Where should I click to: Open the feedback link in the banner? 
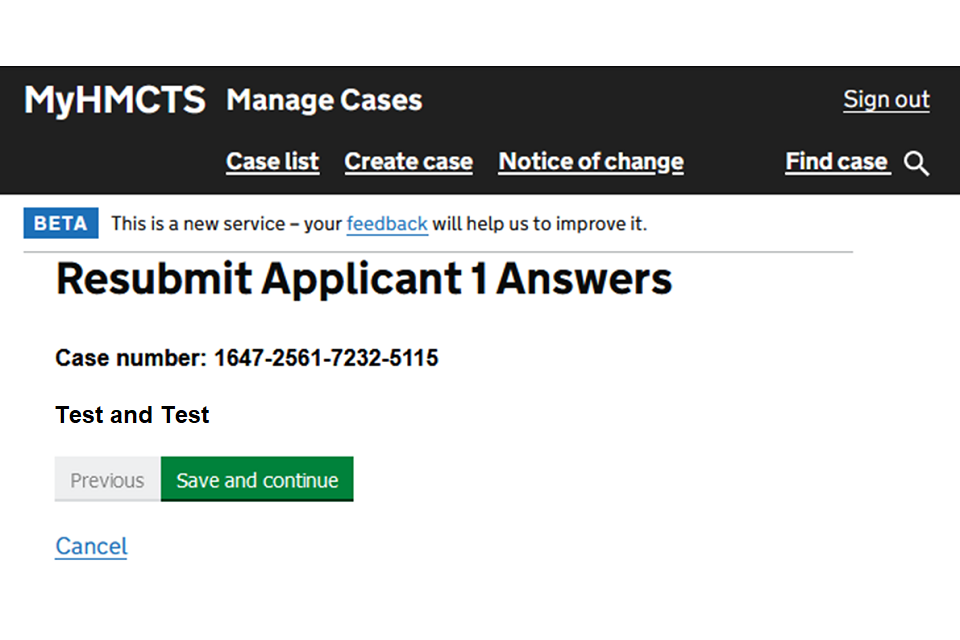pyautogui.click(x=387, y=224)
